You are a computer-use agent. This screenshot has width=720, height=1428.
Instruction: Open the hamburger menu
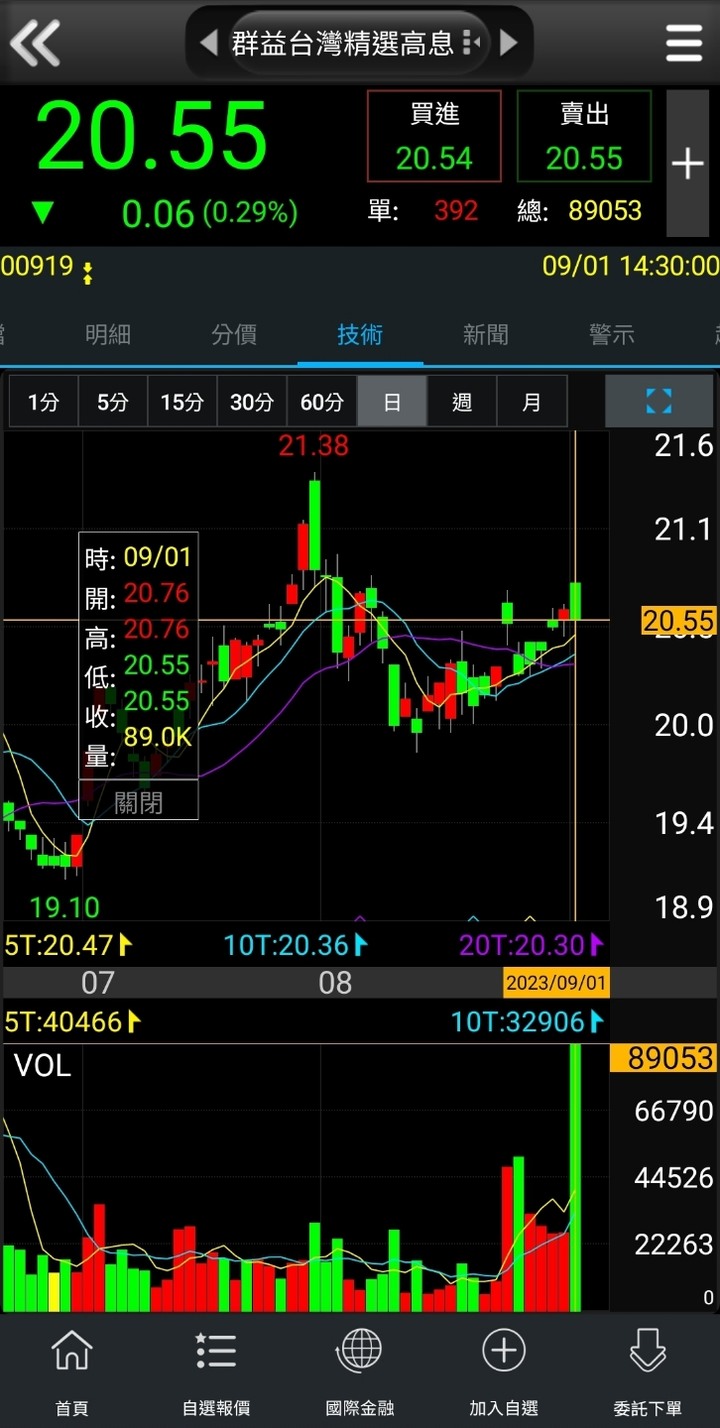(684, 43)
